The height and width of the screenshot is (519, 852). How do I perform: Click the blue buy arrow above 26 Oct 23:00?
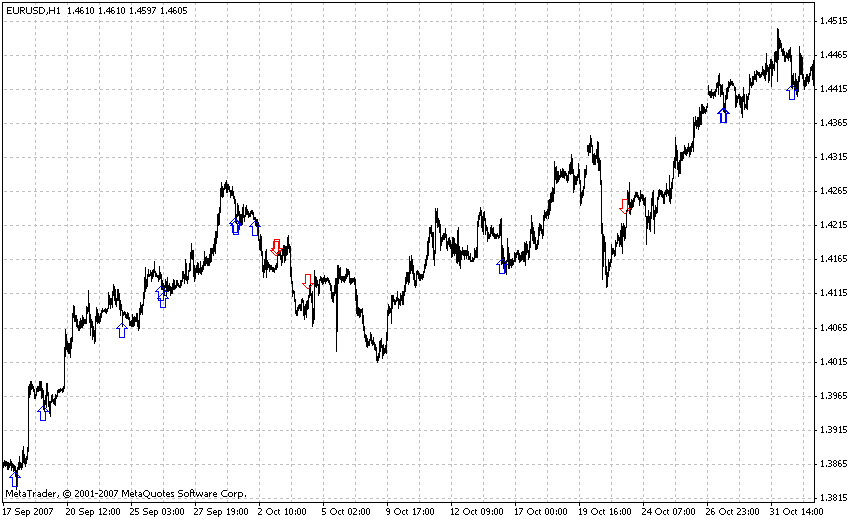(x=723, y=115)
